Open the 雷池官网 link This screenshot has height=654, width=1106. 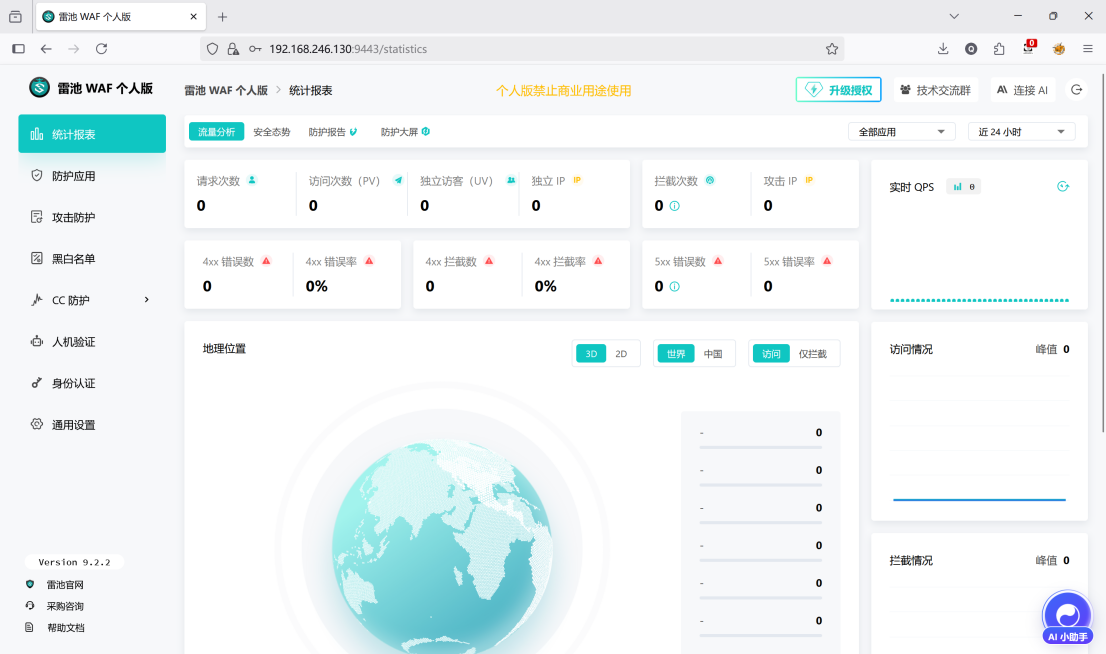[65, 585]
